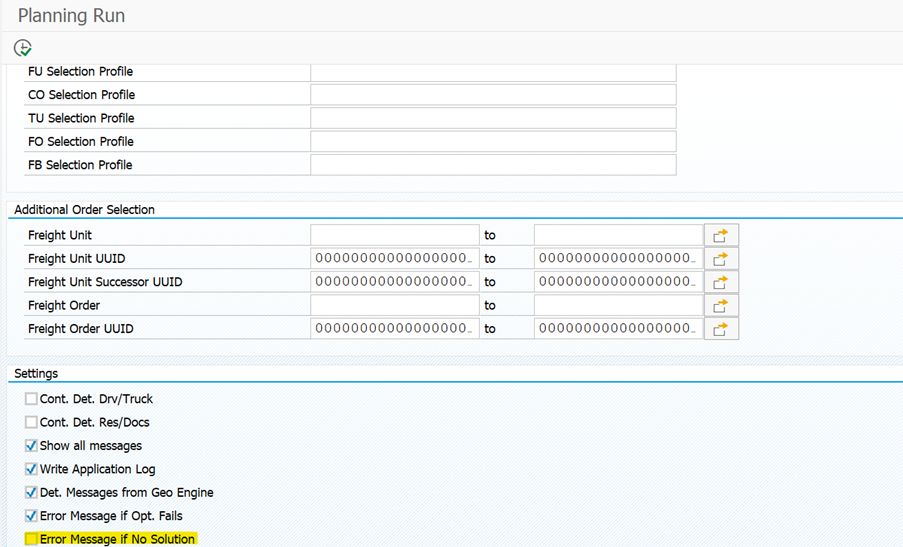
Task: Uncheck Det. Messages from Geo Engine
Action: (x=31, y=493)
